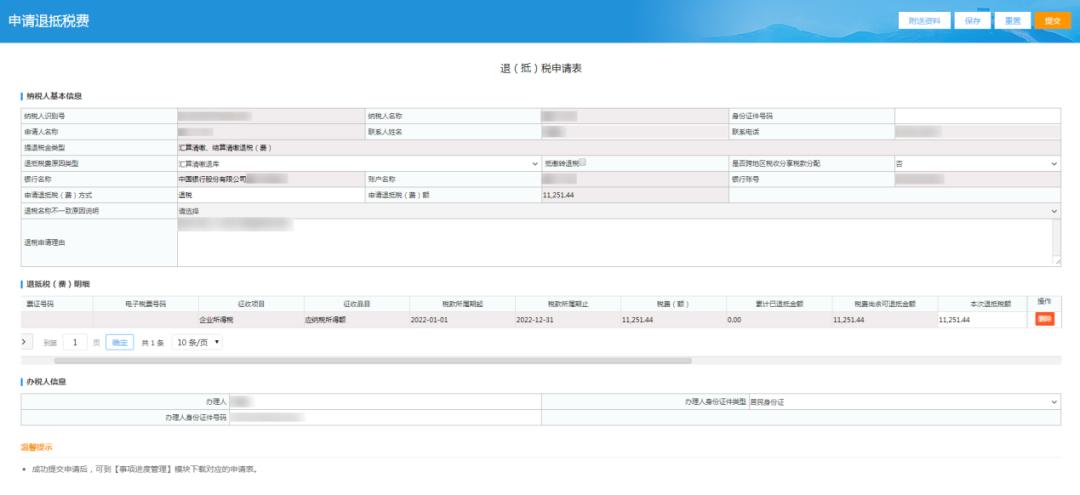Open the 退税名称不一致原因说明 dropdown

click(x=619, y=211)
